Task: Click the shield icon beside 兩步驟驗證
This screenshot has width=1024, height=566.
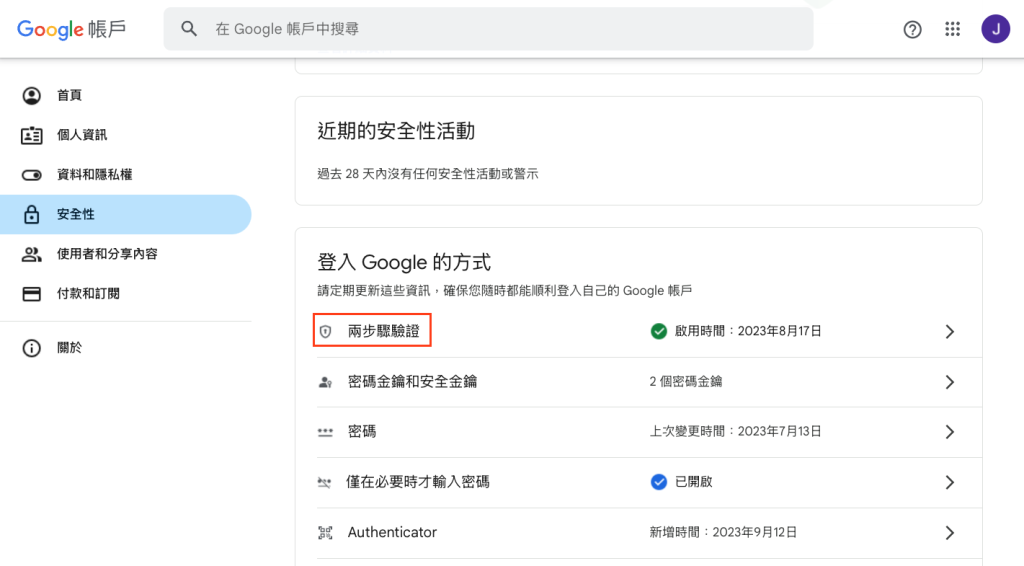Action: [325, 332]
